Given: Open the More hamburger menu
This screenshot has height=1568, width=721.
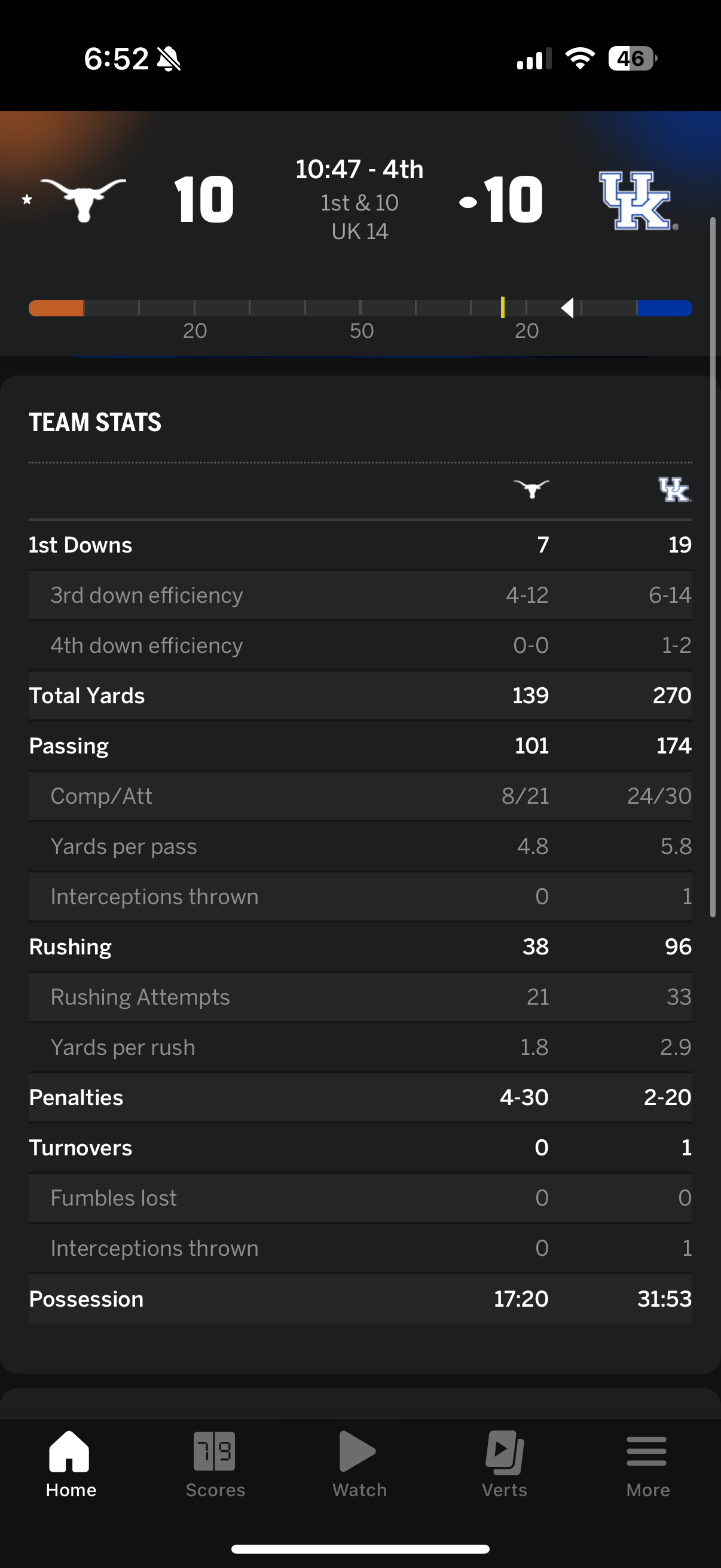Looking at the screenshot, I should click(x=647, y=1453).
